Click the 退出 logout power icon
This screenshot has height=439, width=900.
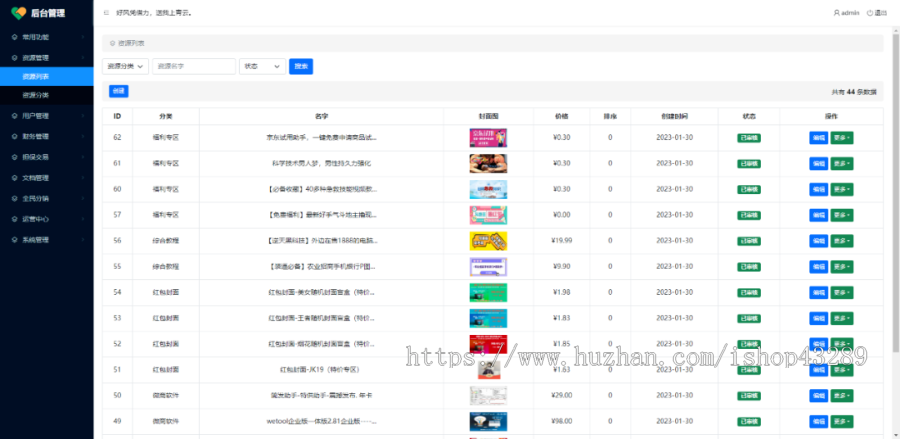click(870, 13)
